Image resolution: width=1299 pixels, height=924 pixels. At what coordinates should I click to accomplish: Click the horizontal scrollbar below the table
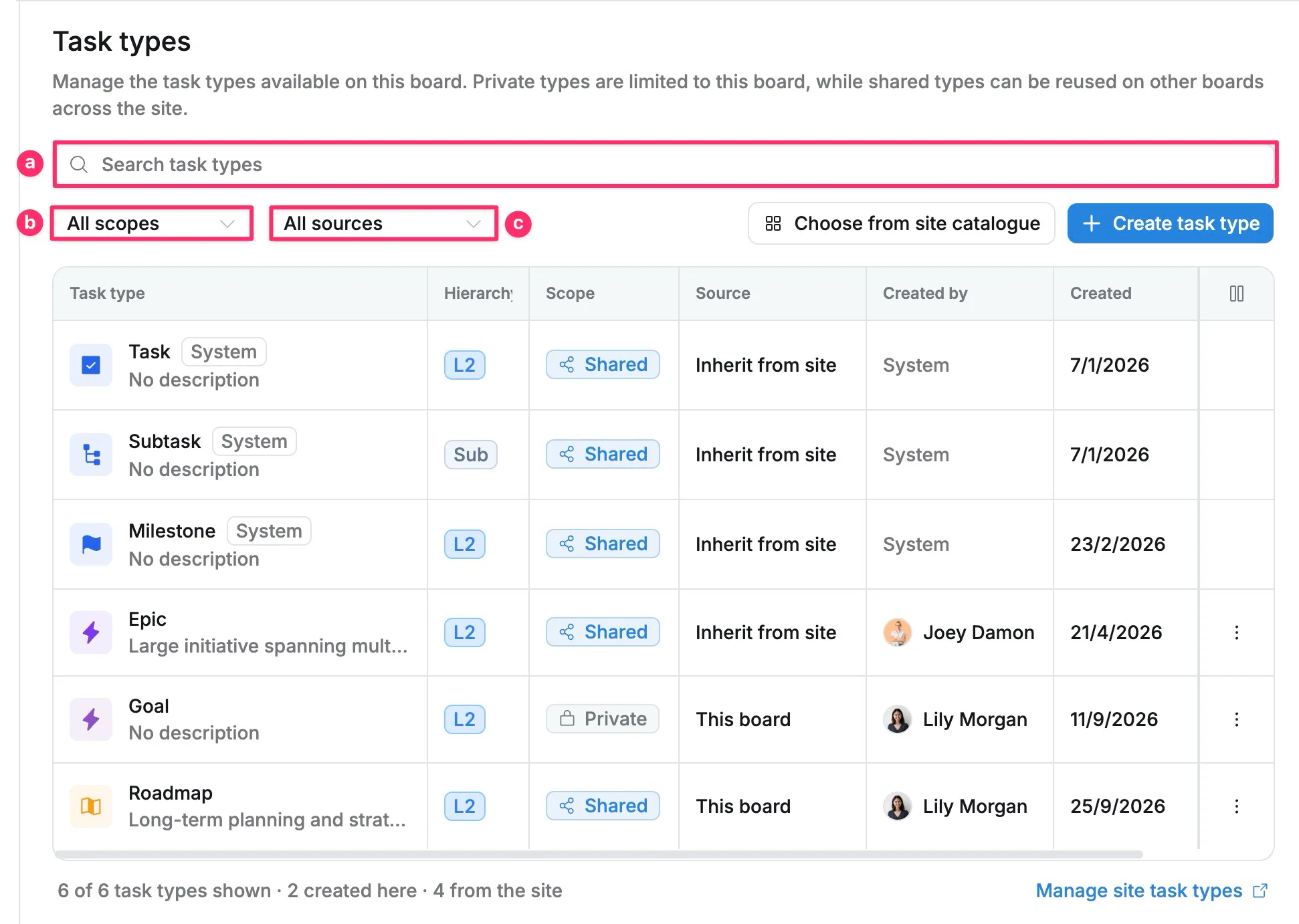tap(599, 854)
